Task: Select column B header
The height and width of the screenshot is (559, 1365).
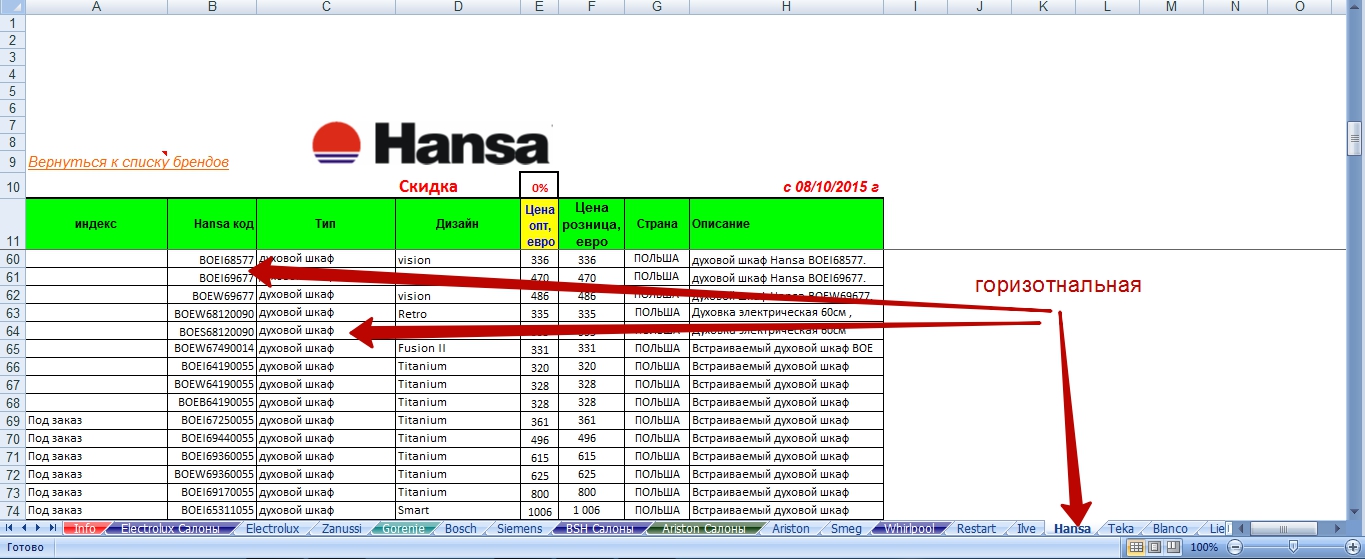Action: [x=212, y=7]
